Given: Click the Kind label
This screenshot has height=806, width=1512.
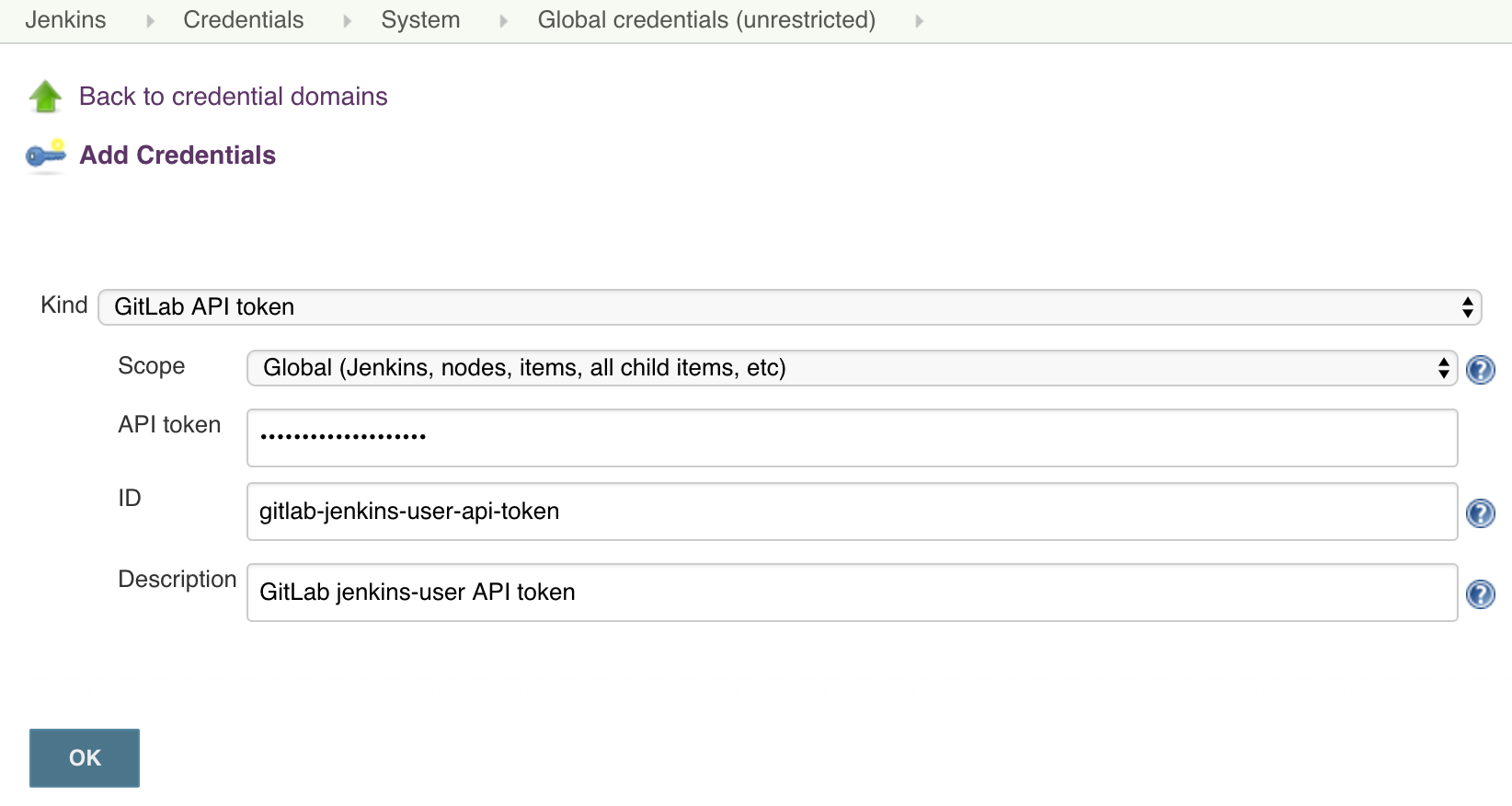Looking at the screenshot, I should click(x=64, y=305).
